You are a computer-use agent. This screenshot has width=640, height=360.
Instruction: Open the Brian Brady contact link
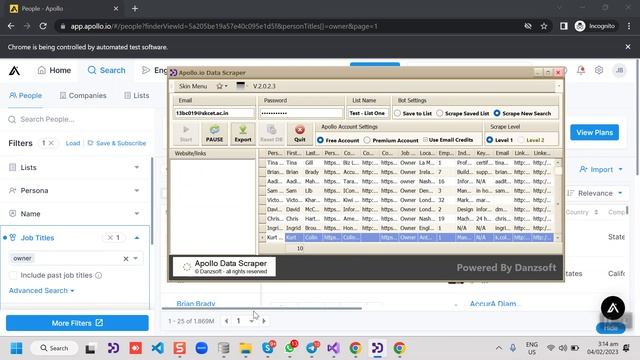coord(196,304)
